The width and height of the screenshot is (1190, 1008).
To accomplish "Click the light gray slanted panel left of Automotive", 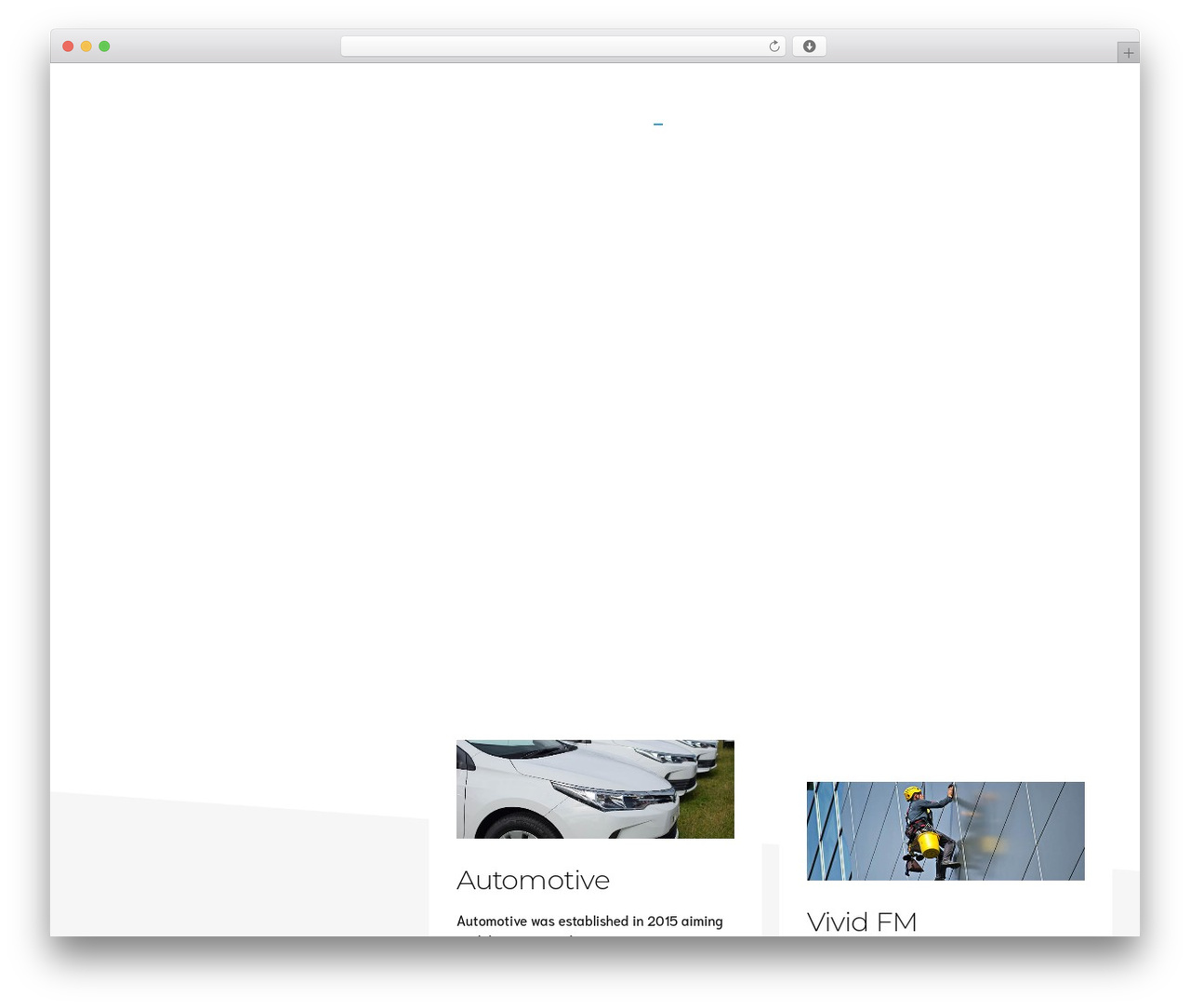I will 239,865.
